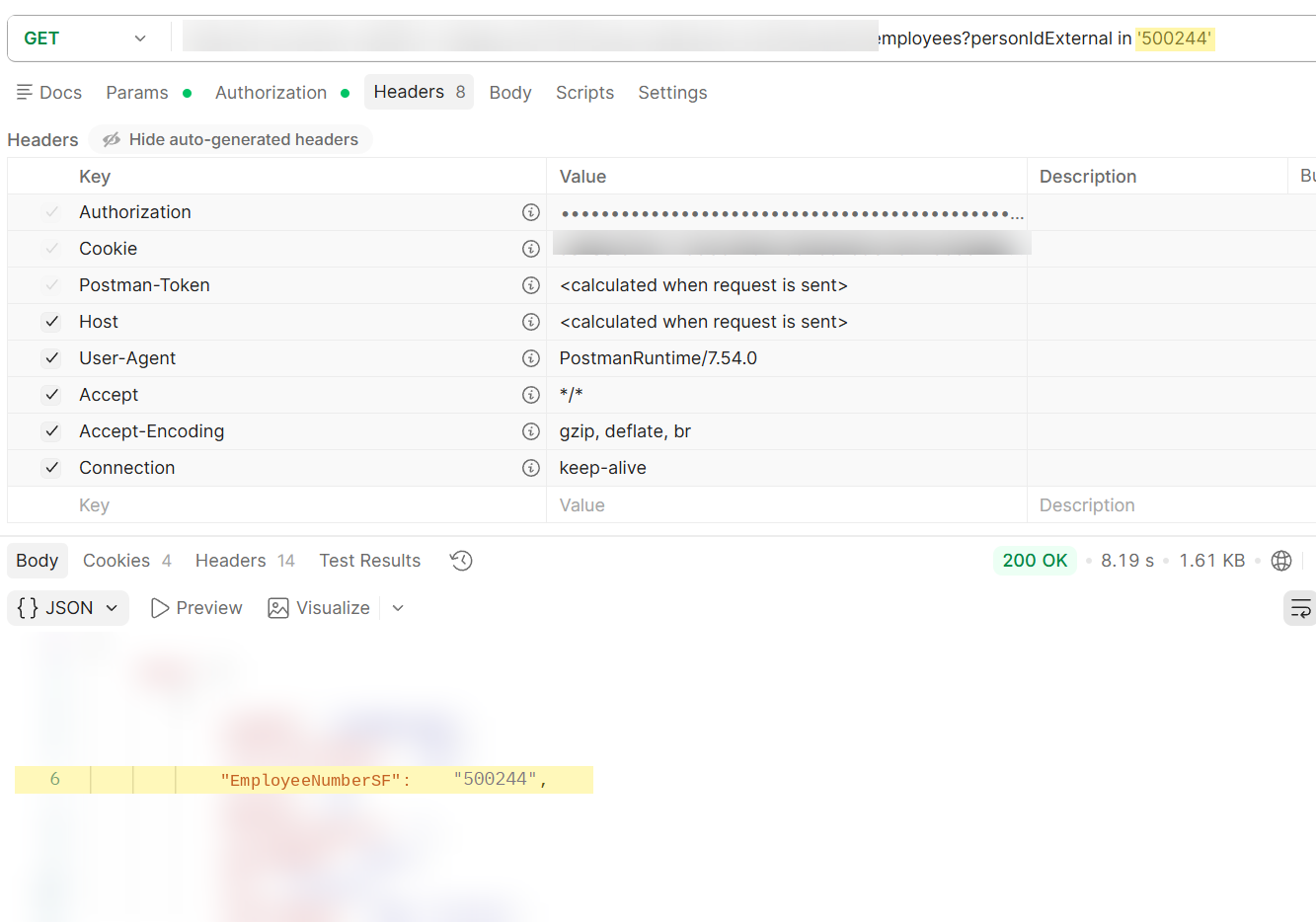
Task: Toggle the Cookie header checkbox
Action: [52, 249]
